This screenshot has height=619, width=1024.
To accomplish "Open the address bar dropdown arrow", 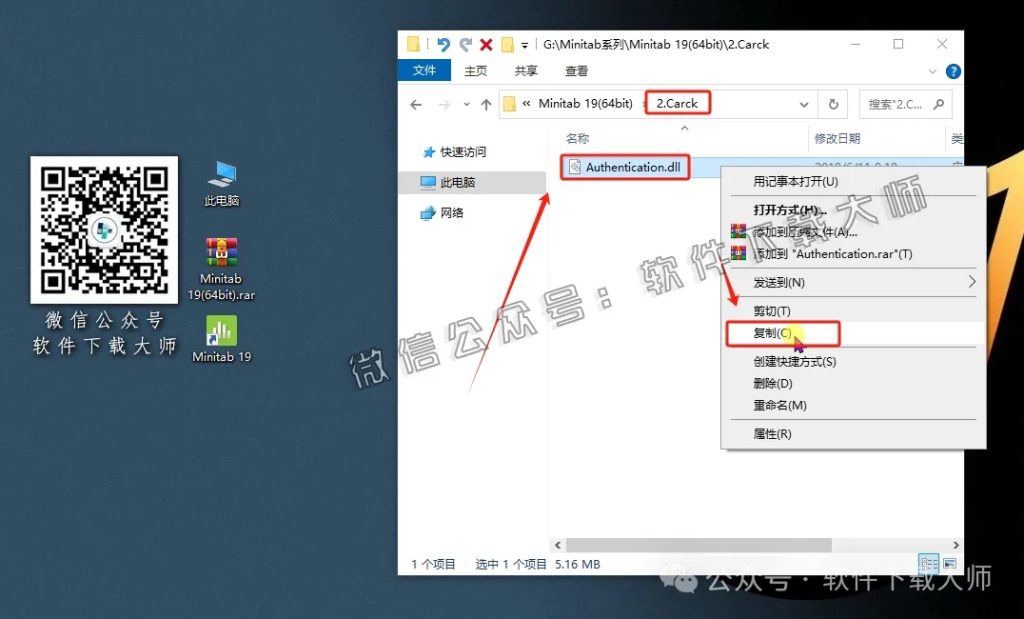I will (804, 103).
